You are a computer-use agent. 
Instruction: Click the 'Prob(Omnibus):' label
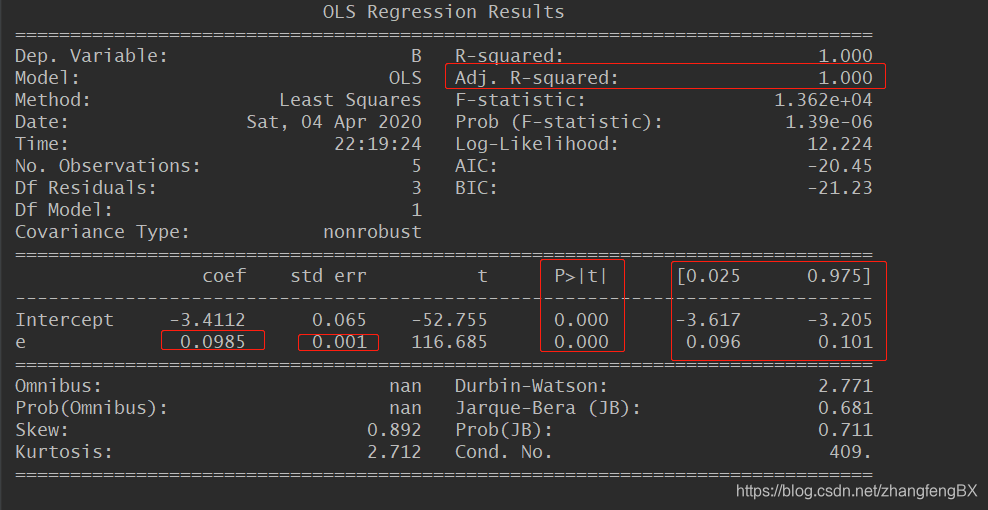point(91,409)
